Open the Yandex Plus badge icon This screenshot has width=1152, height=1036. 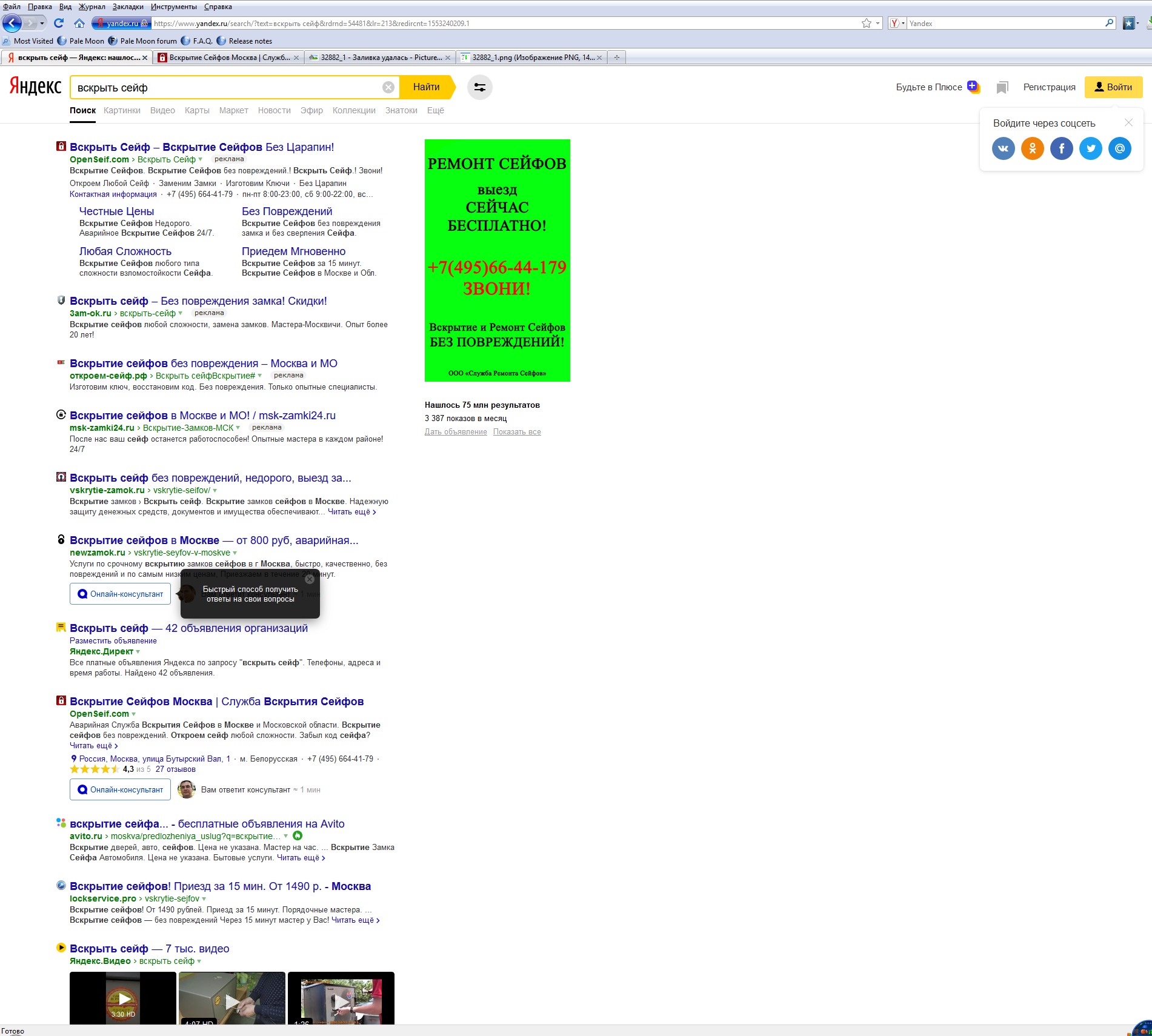coord(973,86)
